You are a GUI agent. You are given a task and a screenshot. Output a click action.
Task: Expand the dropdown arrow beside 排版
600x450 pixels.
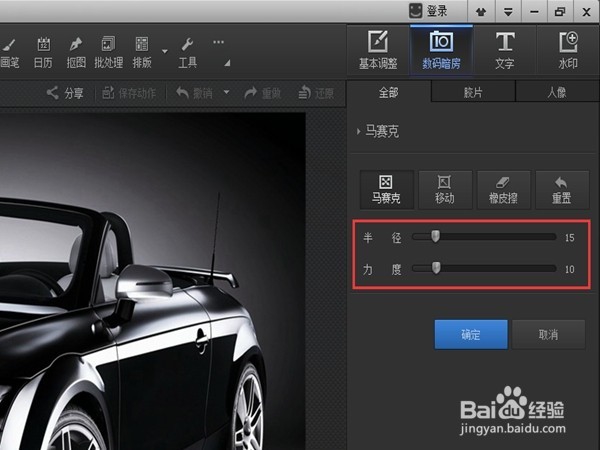pyautogui.click(x=165, y=51)
